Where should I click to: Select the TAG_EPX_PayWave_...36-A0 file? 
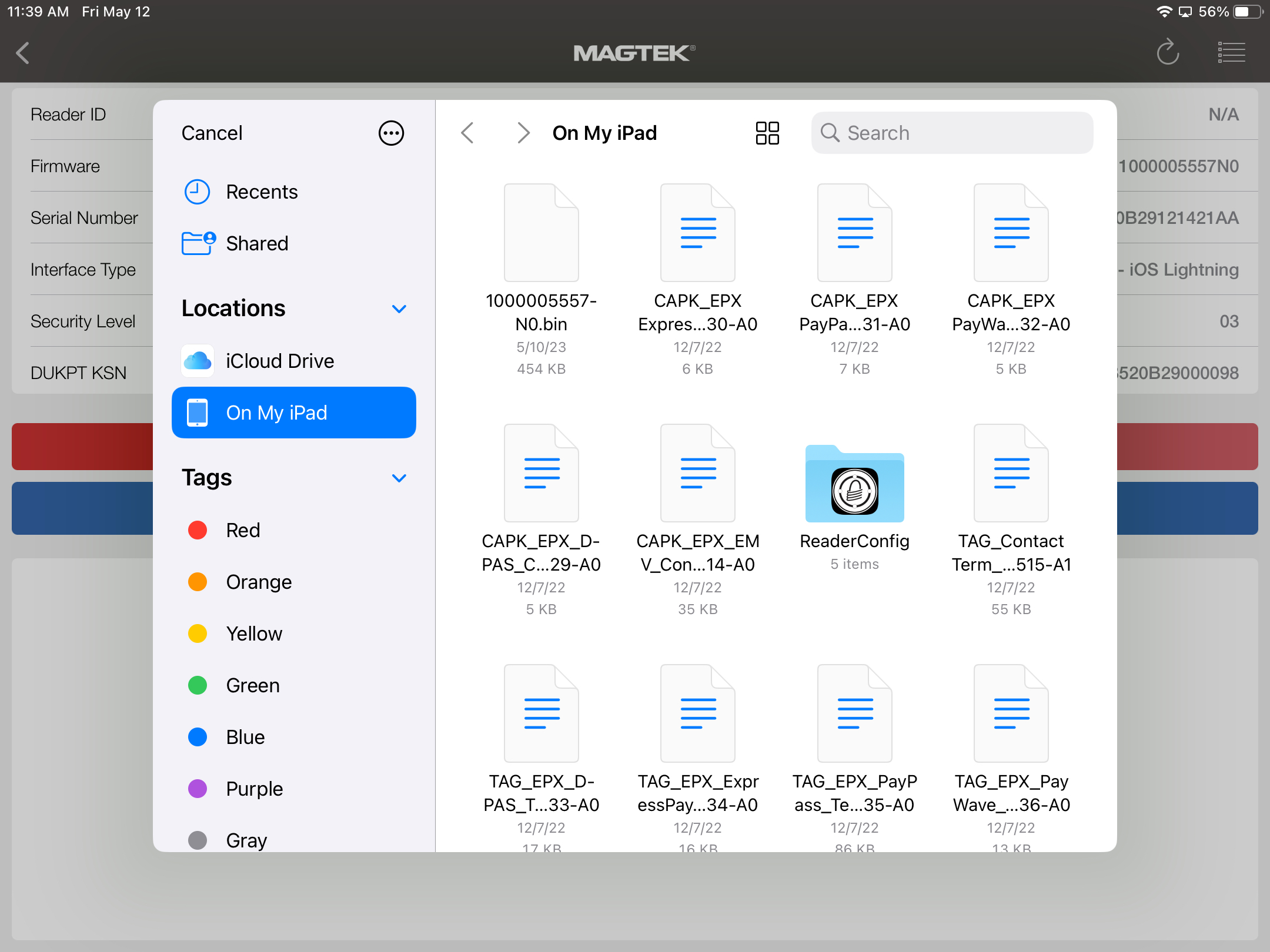click(1011, 758)
